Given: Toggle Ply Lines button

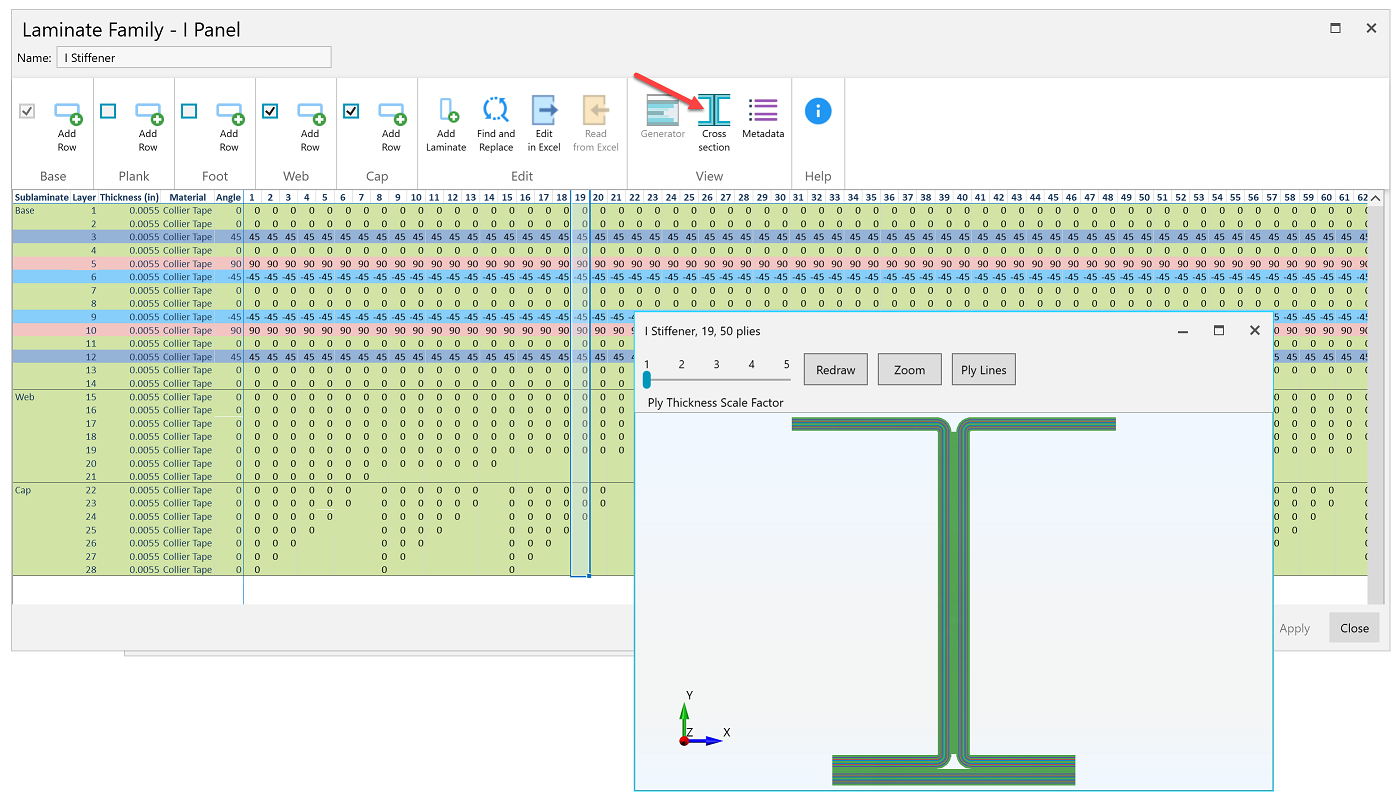Looking at the screenshot, I should (984, 369).
